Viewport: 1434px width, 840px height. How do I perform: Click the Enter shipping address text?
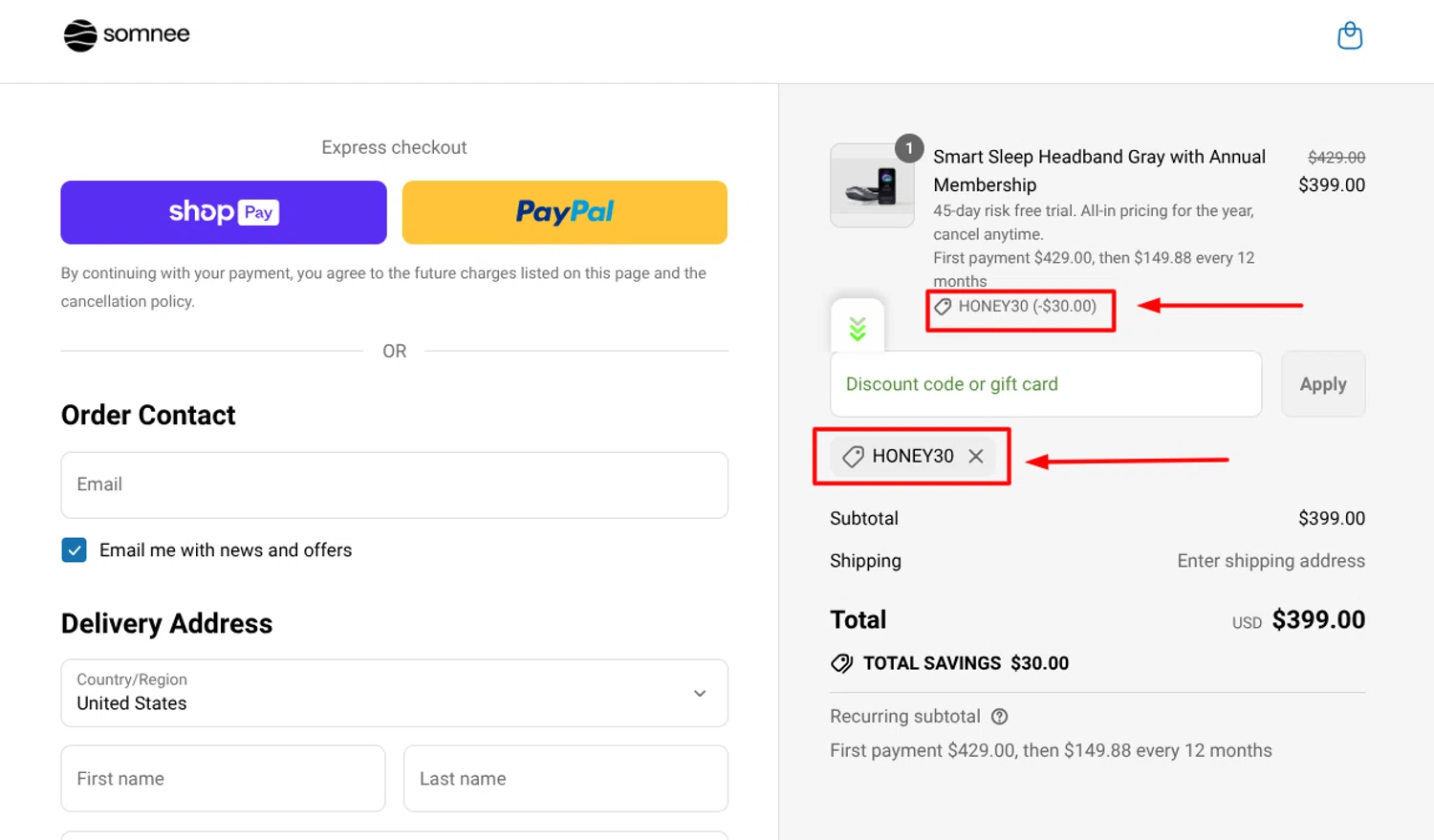1271,561
